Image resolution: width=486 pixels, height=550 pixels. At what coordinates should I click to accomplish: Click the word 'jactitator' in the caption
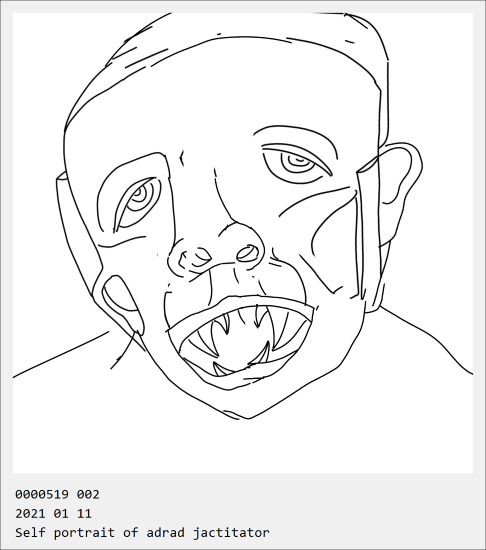coord(231,533)
